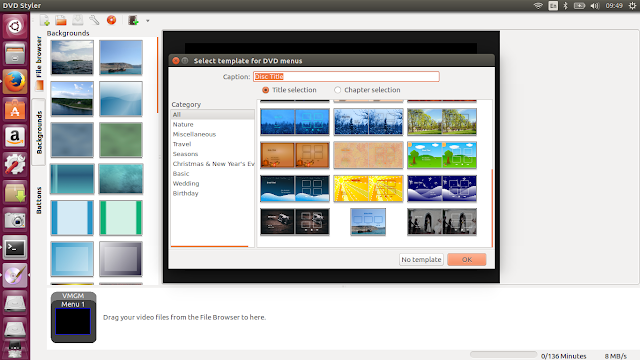Open project settings wrench icon
Screen dimensions: 640x360
tap(94, 20)
